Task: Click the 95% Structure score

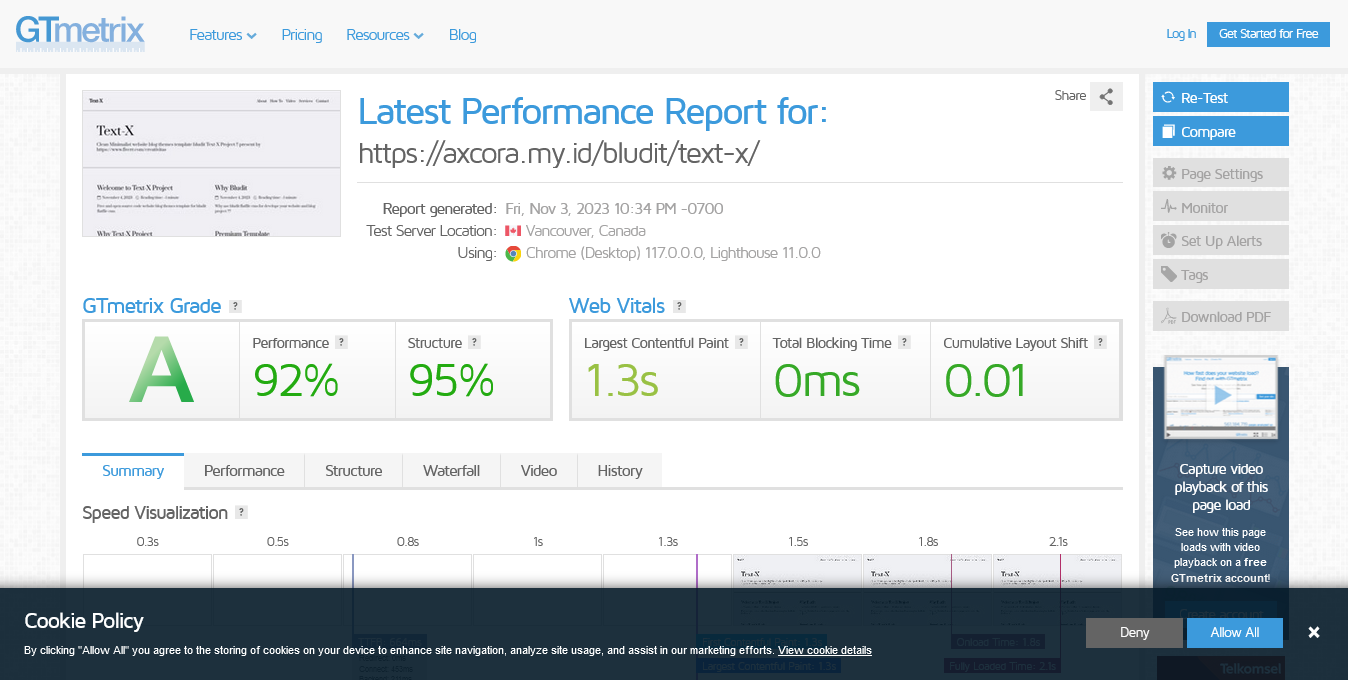Action: (x=451, y=381)
